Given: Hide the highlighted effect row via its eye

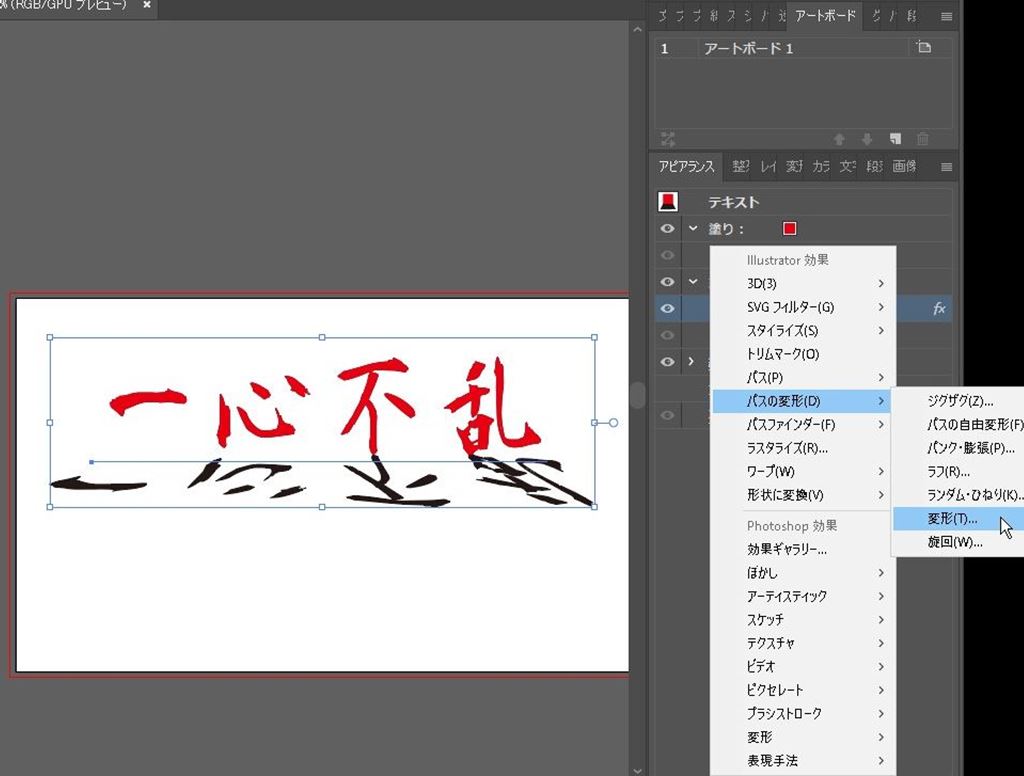Looking at the screenshot, I should (x=668, y=309).
